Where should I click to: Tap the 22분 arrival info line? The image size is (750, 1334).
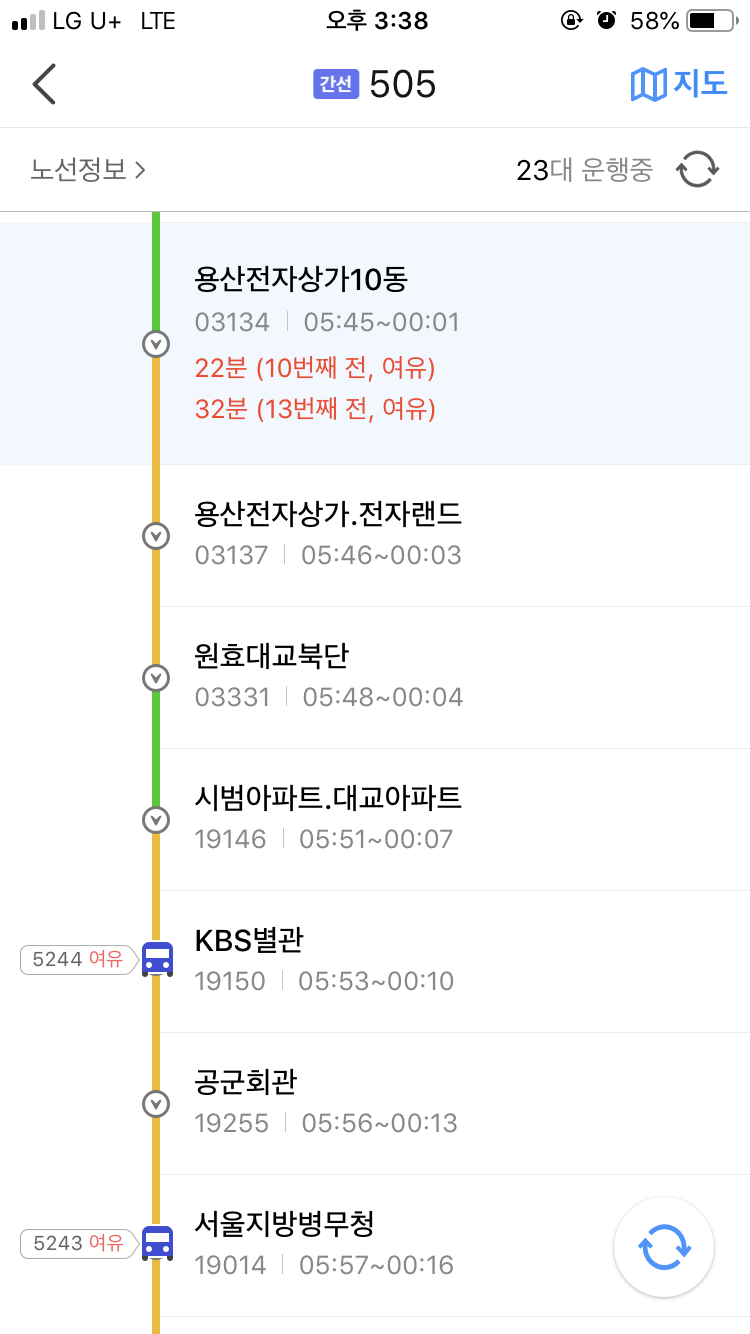point(315,368)
